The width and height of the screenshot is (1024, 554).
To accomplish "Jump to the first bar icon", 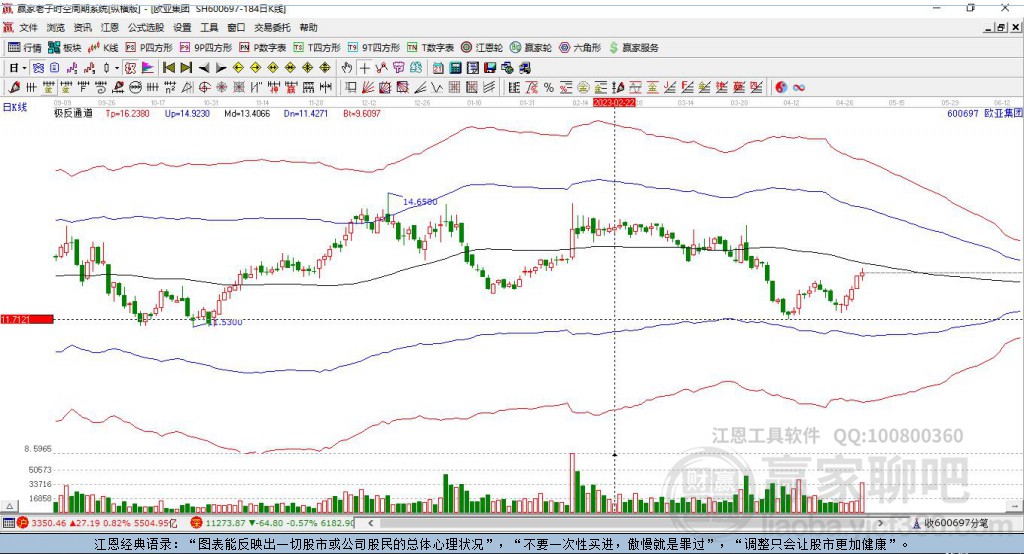I will [x=169, y=68].
